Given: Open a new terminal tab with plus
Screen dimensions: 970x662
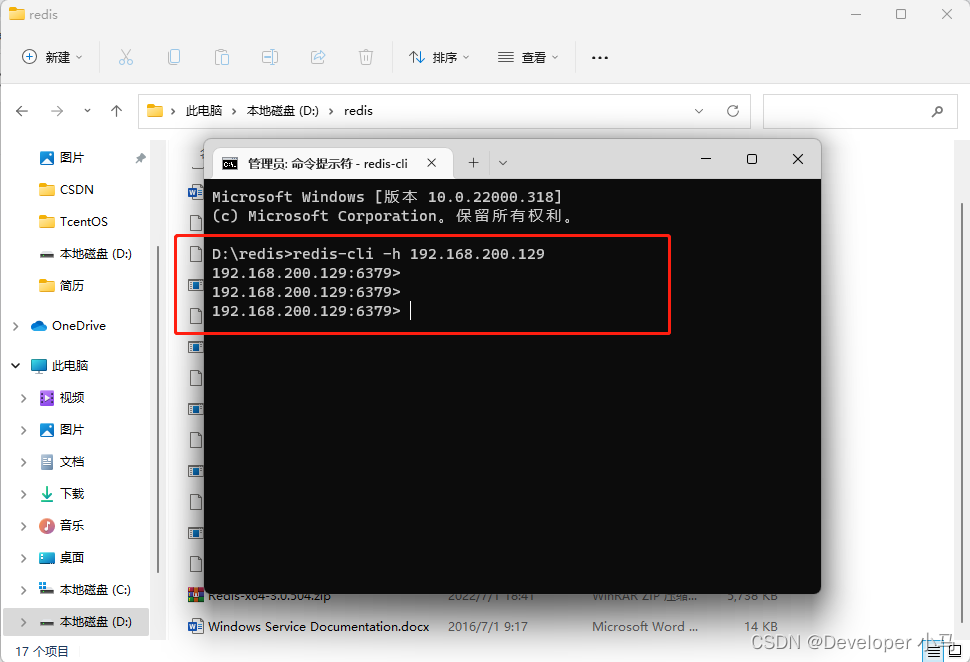Looking at the screenshot, I should click(473, 163).
